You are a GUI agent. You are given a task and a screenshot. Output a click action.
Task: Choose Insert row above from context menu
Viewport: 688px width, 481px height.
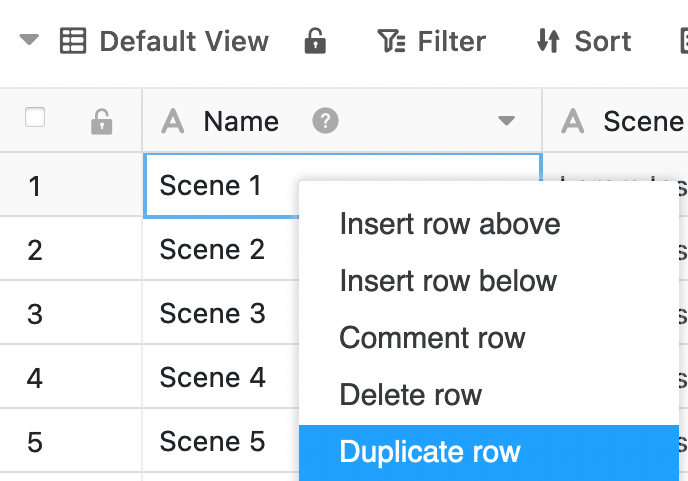pos(449,223)
